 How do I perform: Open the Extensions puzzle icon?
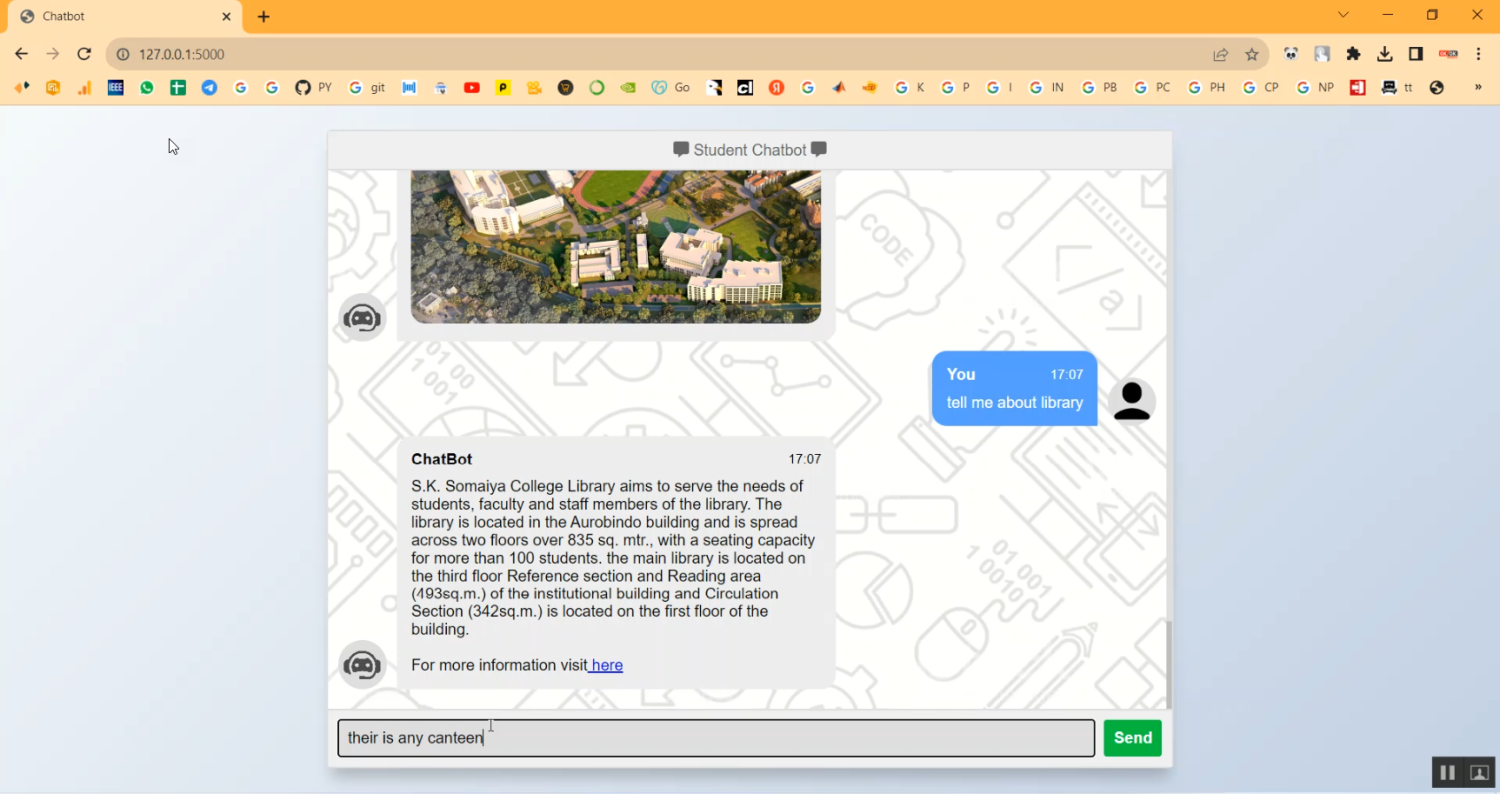1353,54
